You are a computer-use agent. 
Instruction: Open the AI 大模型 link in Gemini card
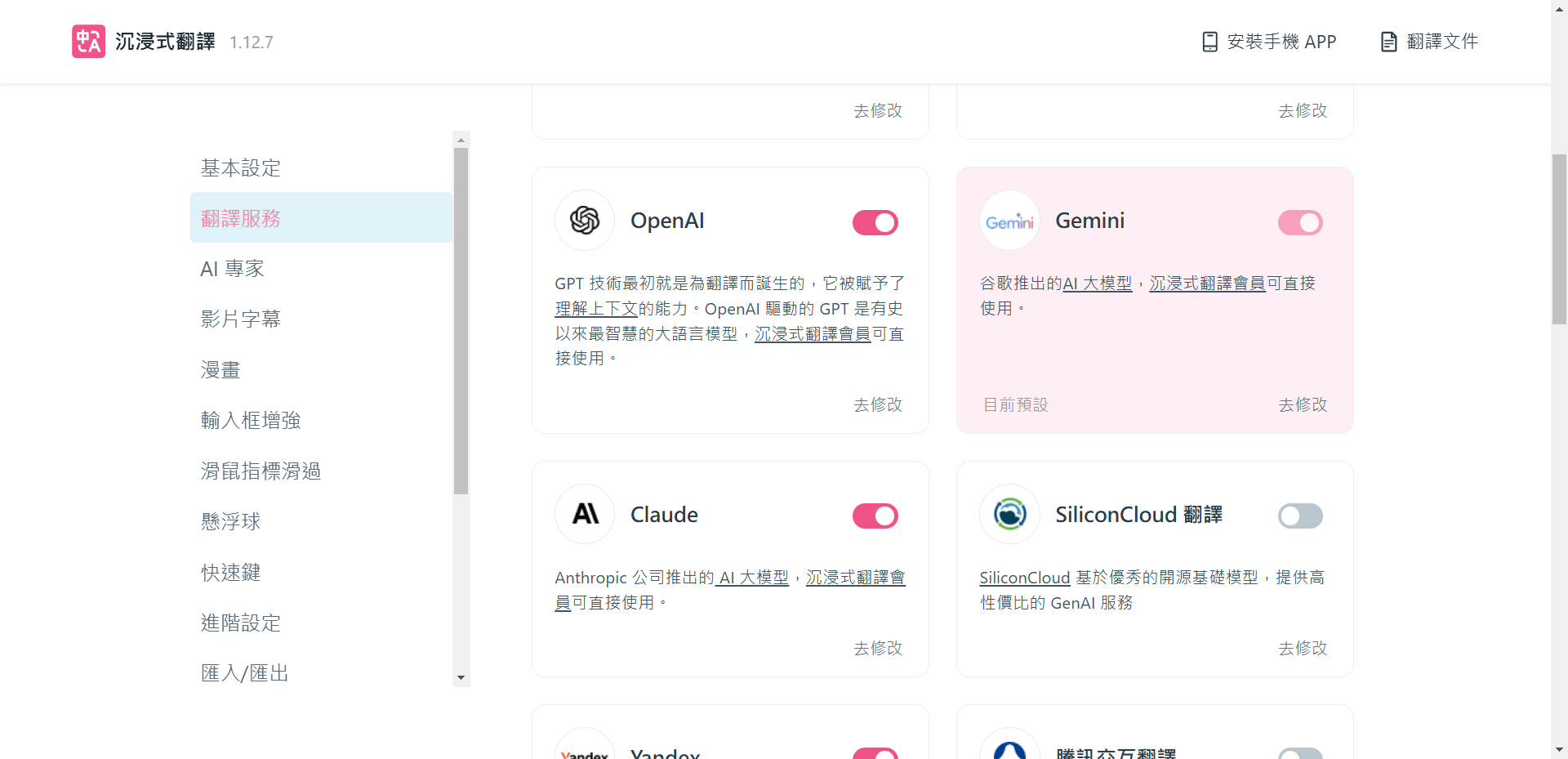[1098, 284]
